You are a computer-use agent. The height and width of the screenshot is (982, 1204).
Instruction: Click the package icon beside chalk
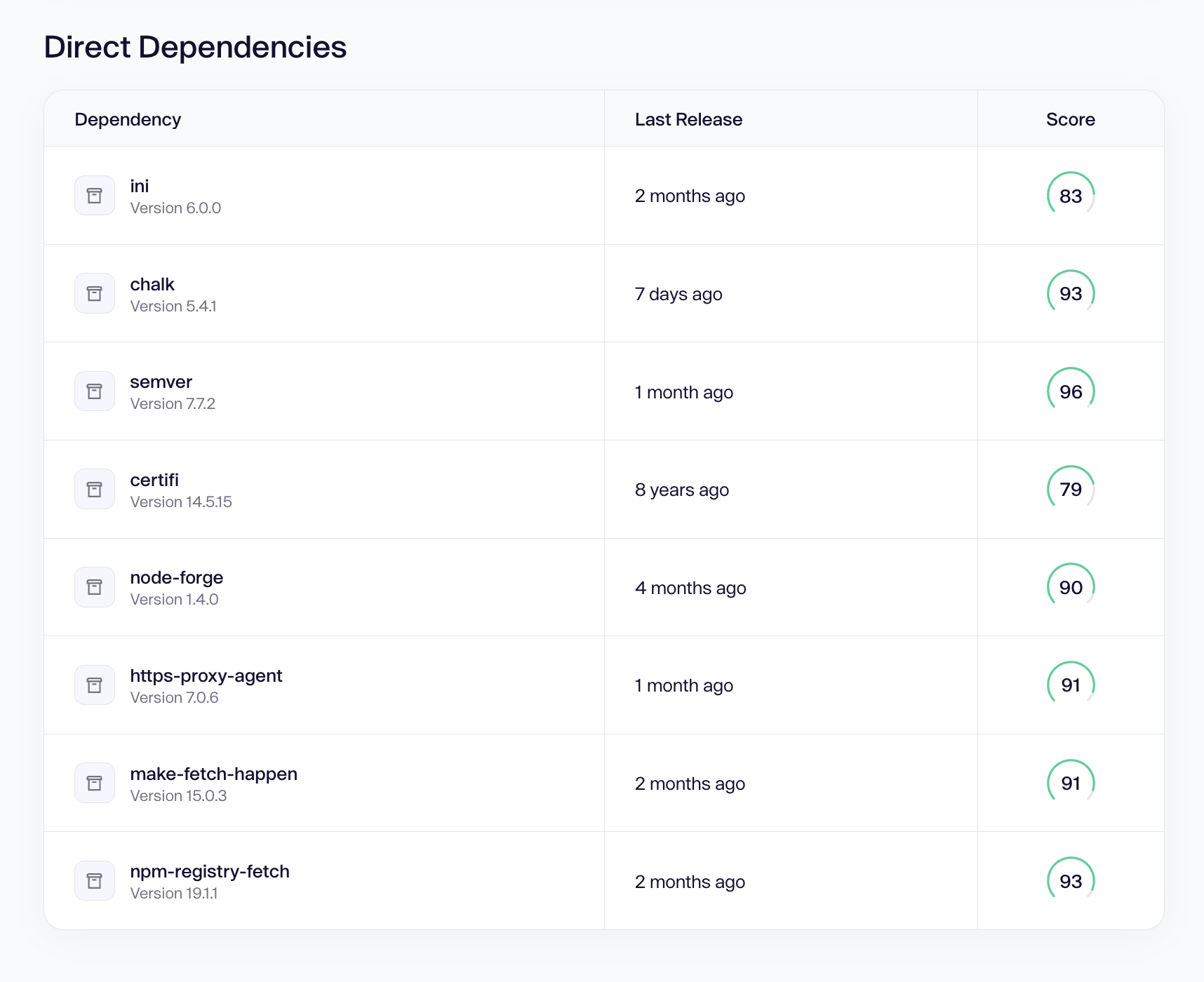pyautogui.click(x=95, y=293)
